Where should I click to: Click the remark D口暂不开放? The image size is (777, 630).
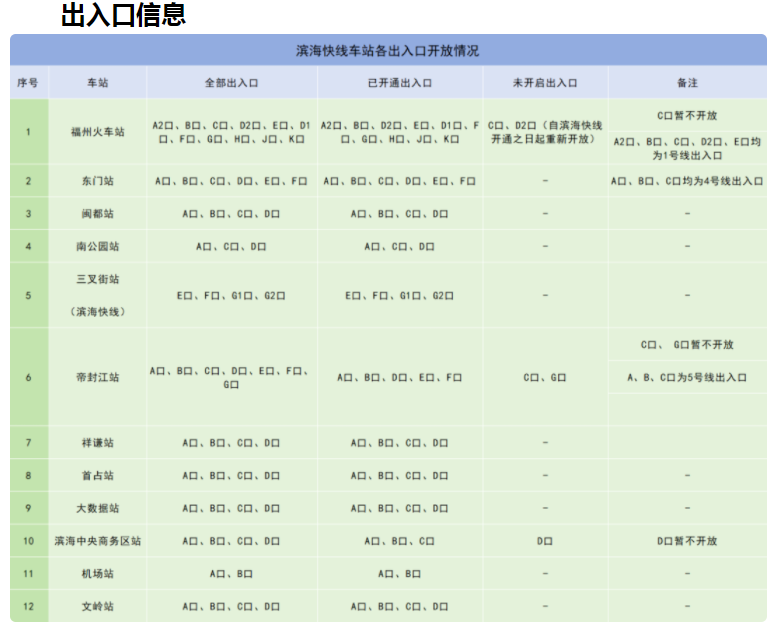(686, 541)
